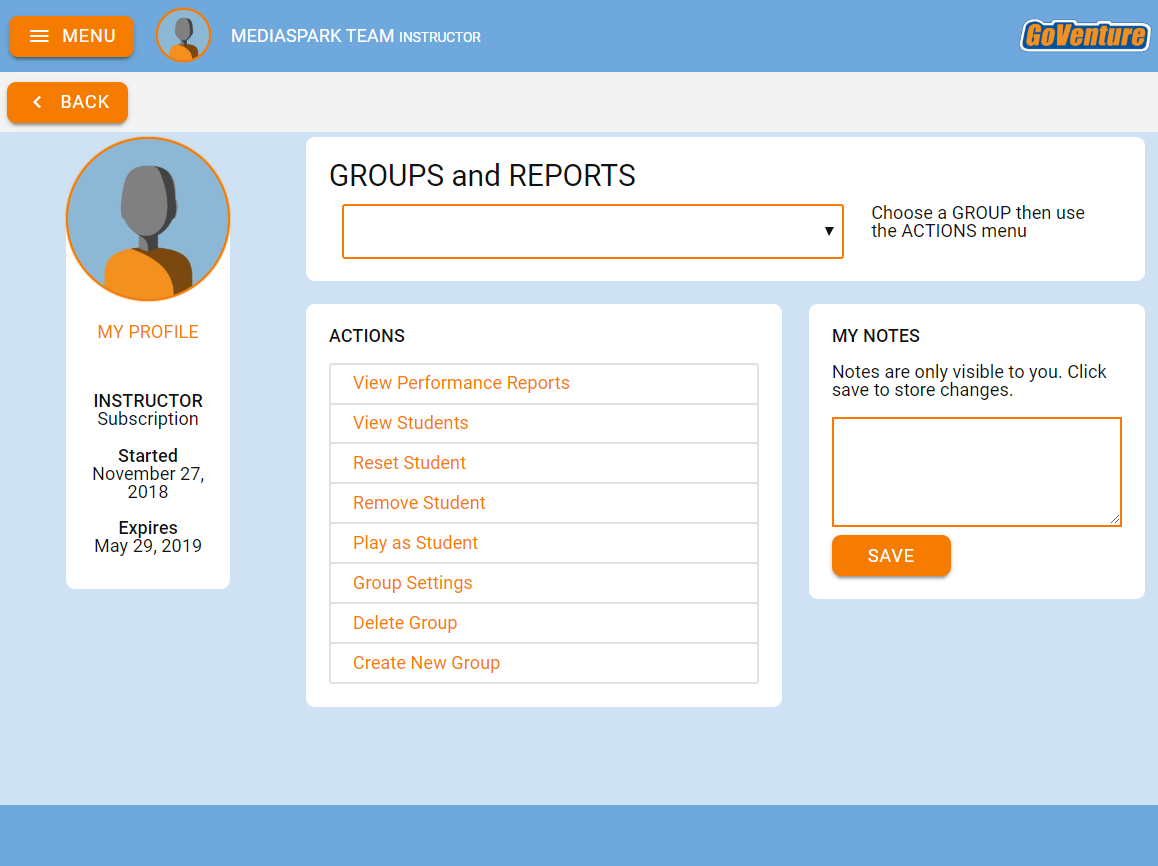1158x866 pixels.
Task: Click the Expires May 29, 2019 text
Action: click(148, 537)
